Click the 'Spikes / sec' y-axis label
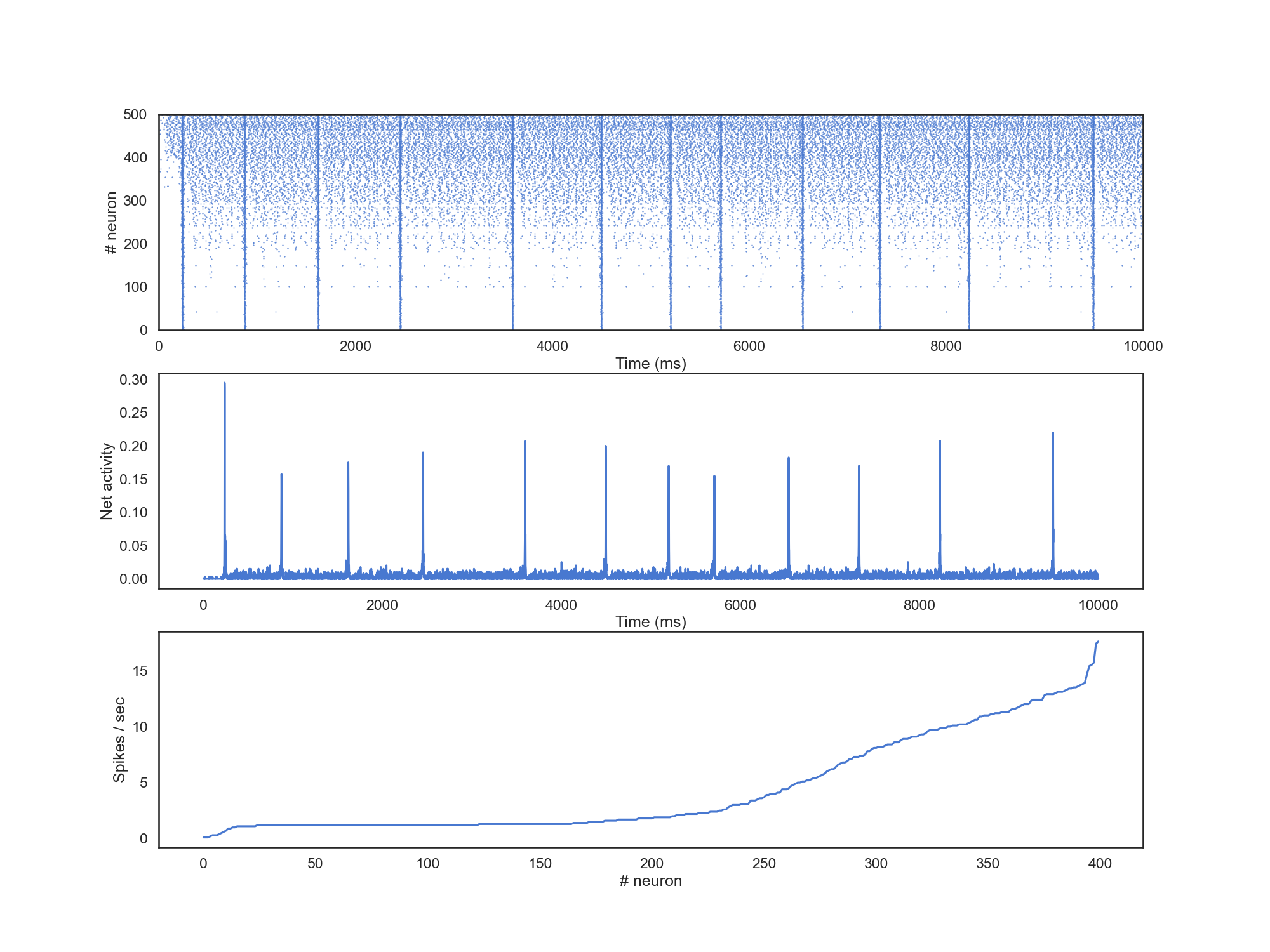1270x952 pixels. [119, 740]
